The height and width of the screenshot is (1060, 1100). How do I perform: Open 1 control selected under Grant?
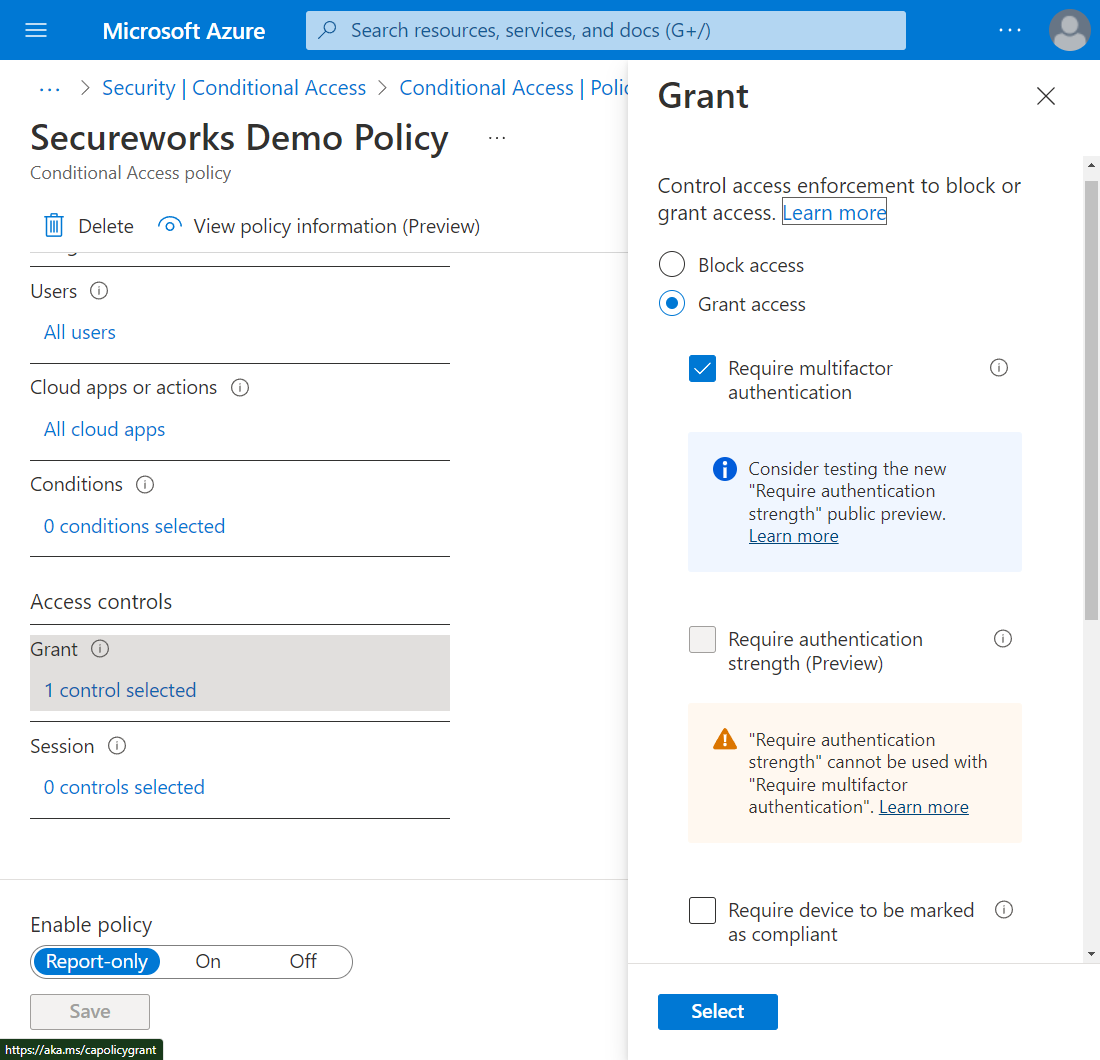click(x=120, y=690)
